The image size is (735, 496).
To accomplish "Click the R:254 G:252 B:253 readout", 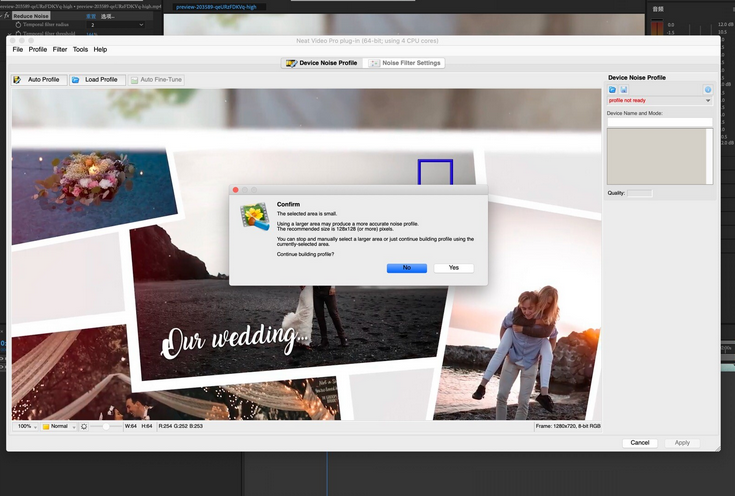I will click(x=180, y=427).
